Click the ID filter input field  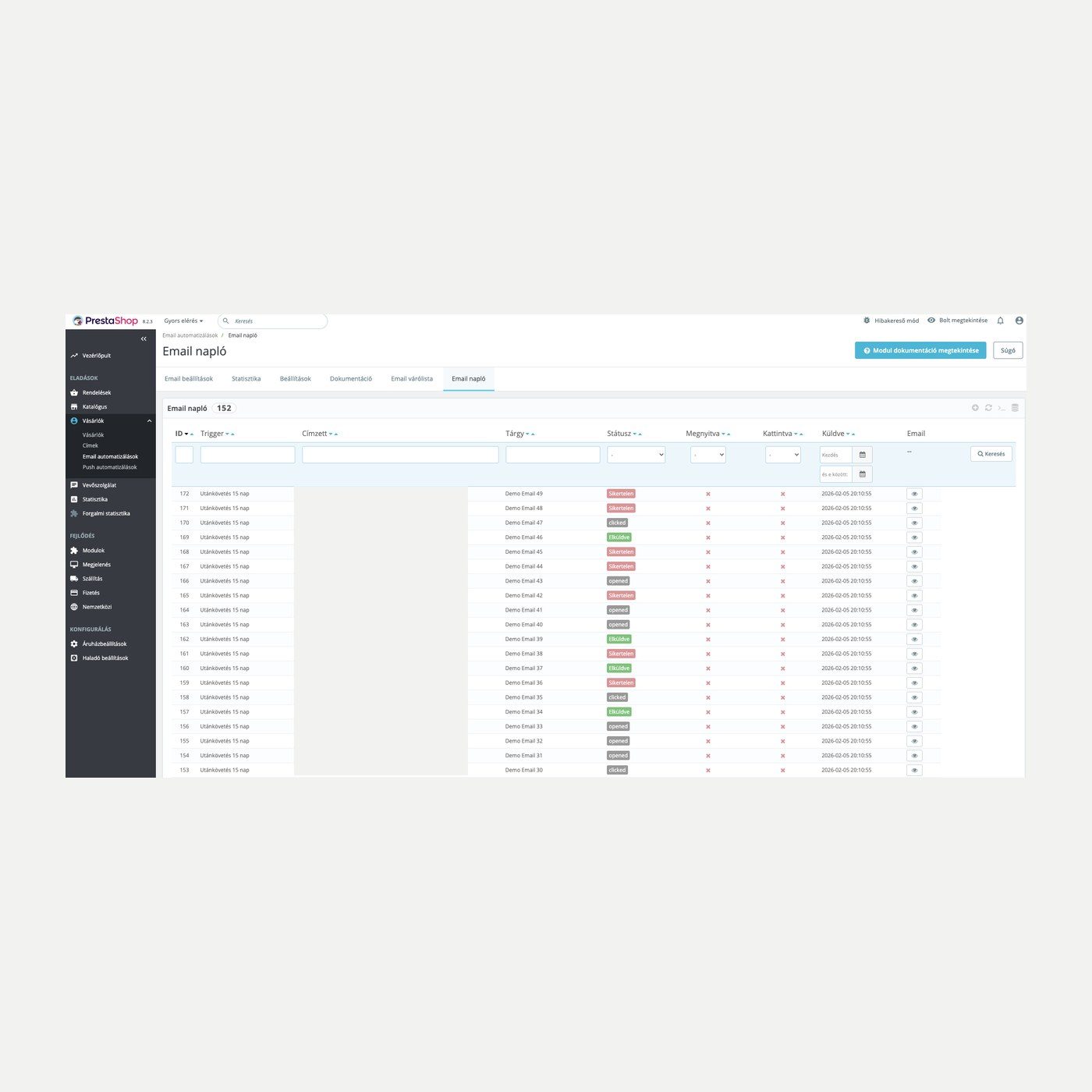184,455
